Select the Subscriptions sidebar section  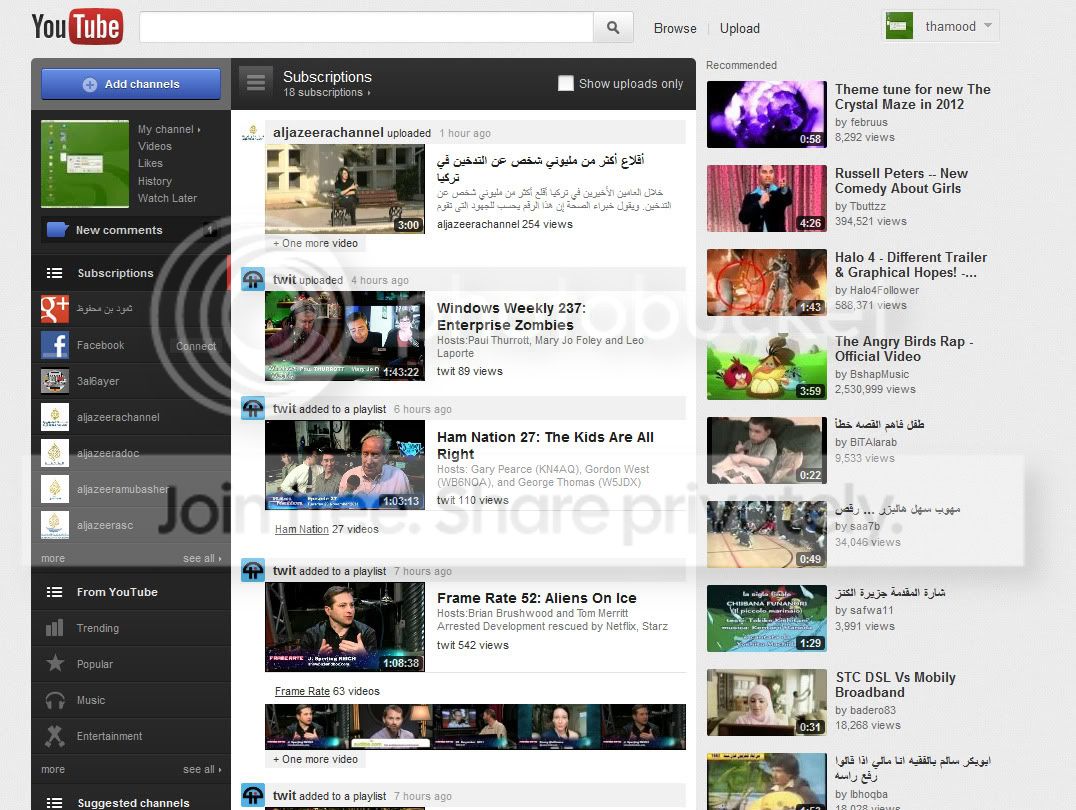130,273
